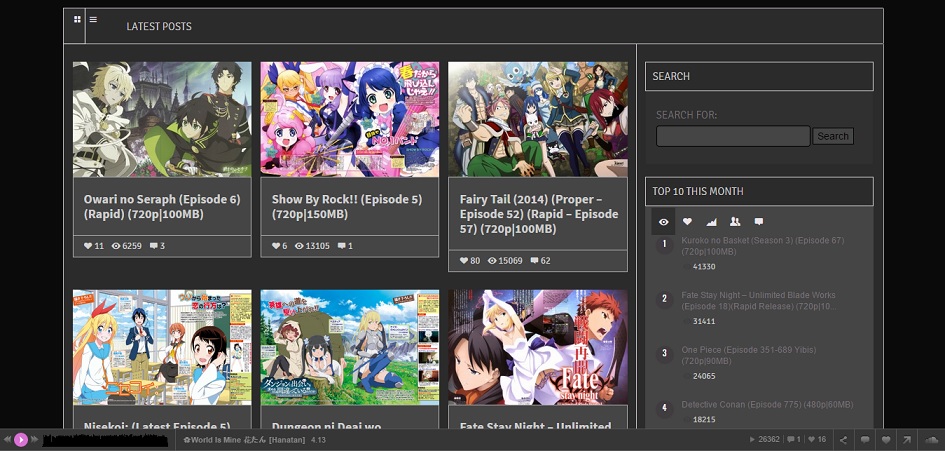Image resolution: width=945 pixels, height=451 pixels.
Task: Open Fairy Tail (2014) Proper title link
Action: pyautogui.click(x=538, y=214)
